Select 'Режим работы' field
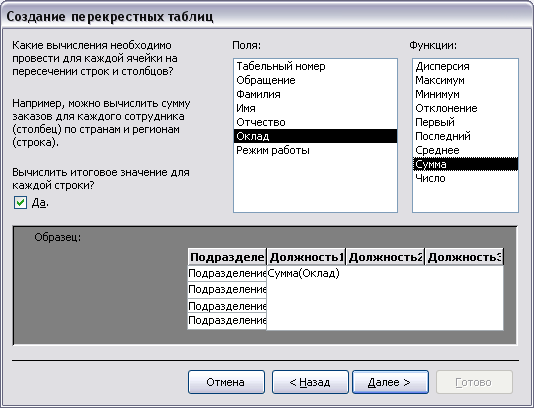534x408 pixels. coord(315,150)
